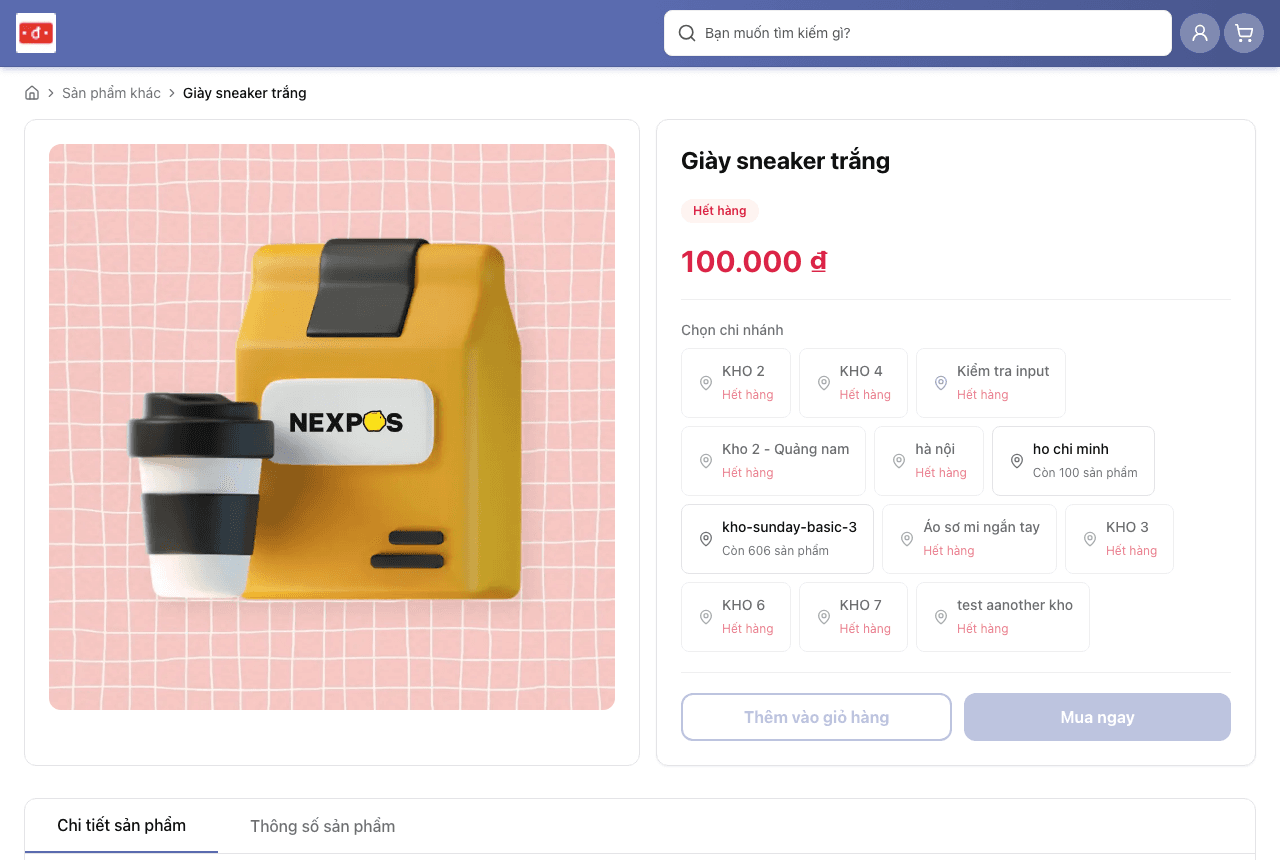Select the KHO 4 branch
The height and width of the screenshot is (860, 1280).
(853, 383)
